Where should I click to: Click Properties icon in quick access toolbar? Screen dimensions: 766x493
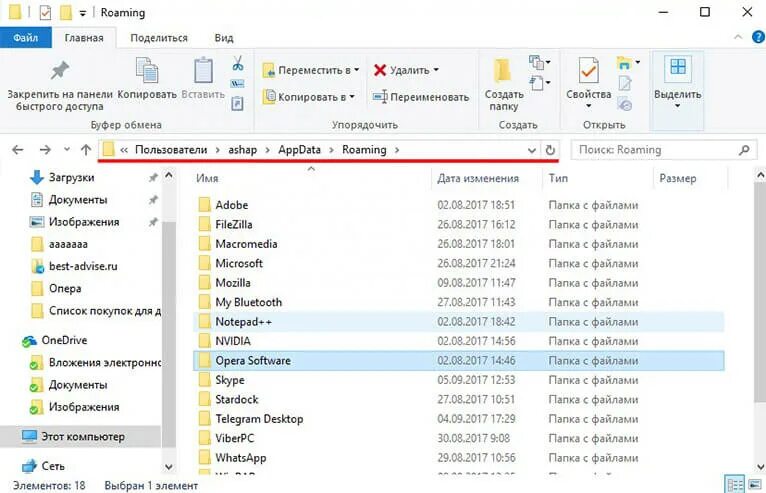[44, 12]
